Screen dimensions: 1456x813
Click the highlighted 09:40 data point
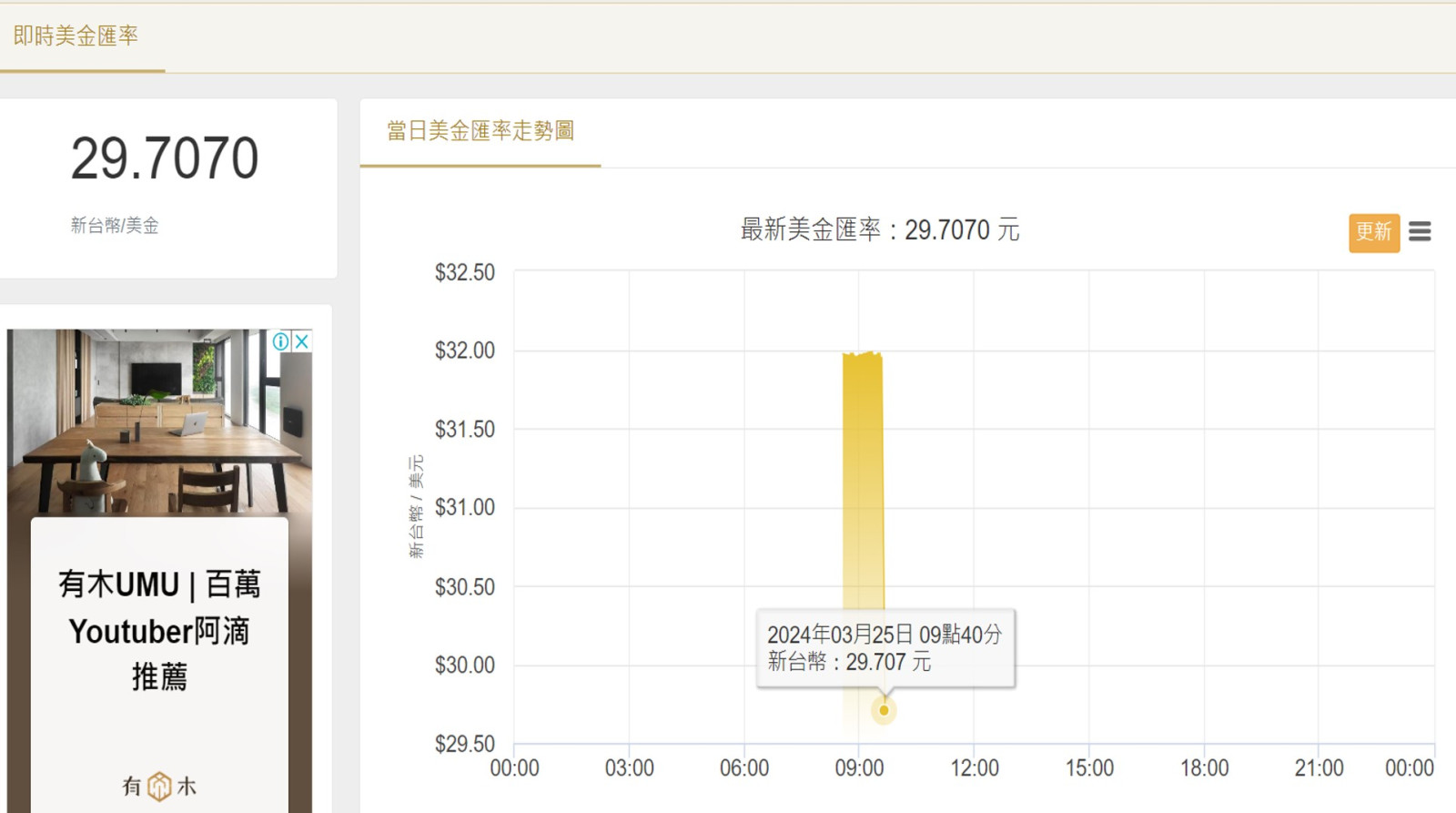pos(884,710)
